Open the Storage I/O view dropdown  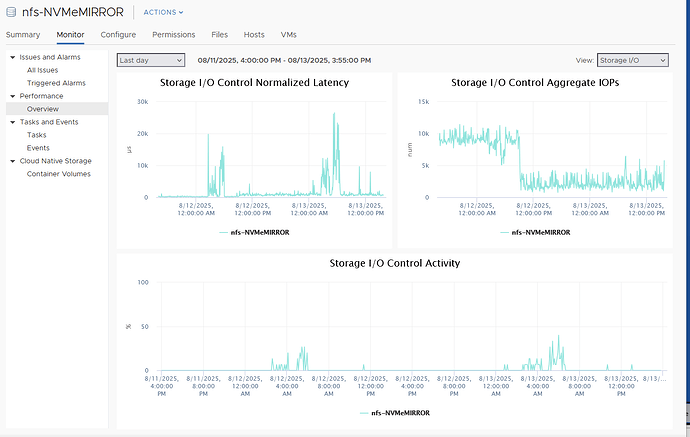[x=632, y=60]
